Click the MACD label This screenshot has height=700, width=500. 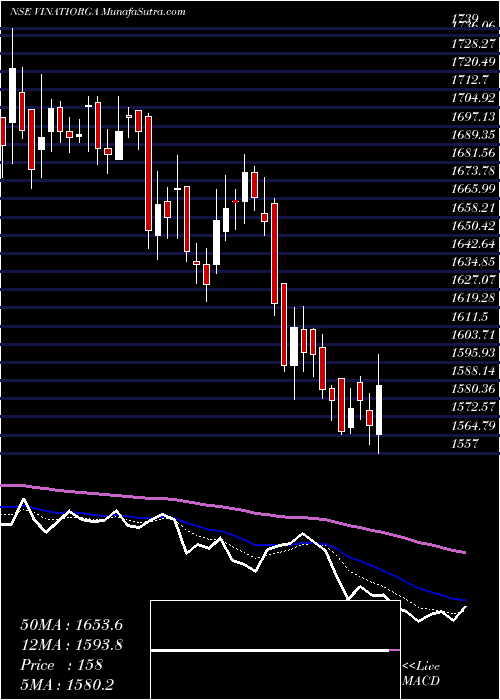coord(421,681)
